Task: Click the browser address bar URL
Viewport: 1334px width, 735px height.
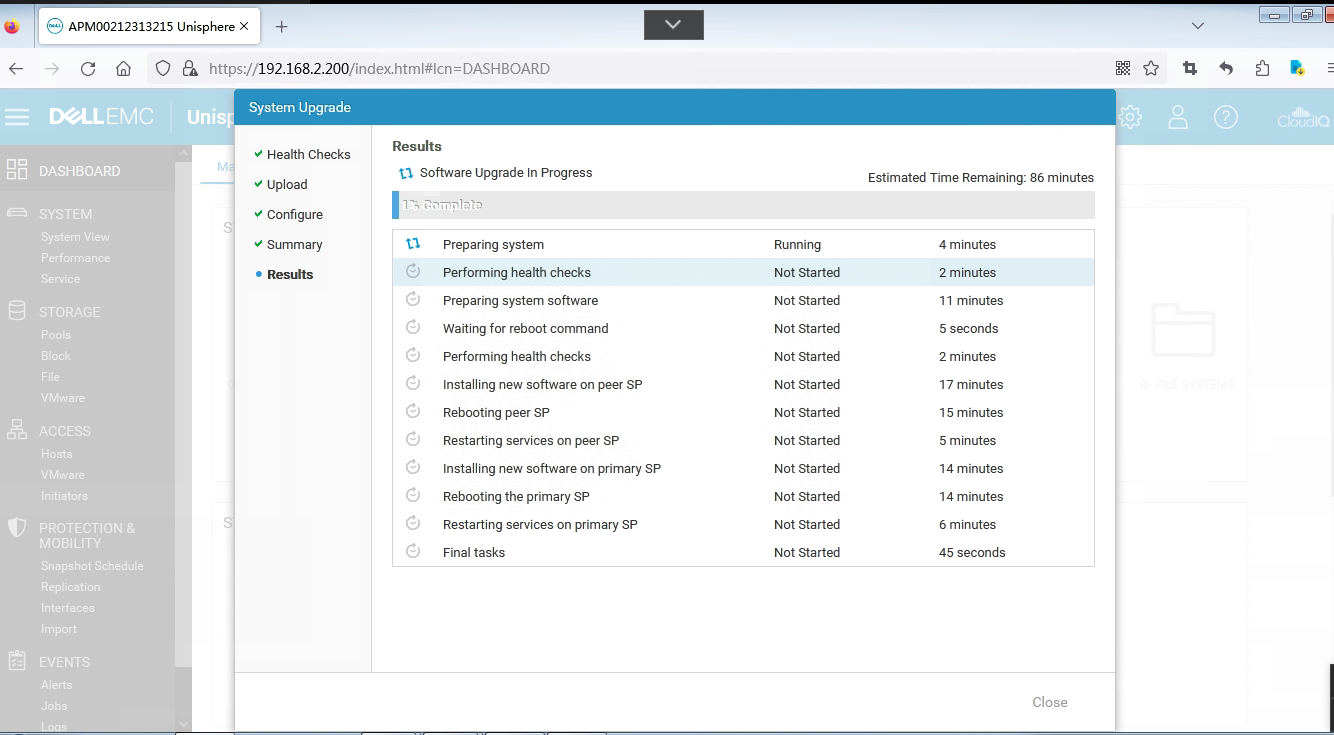Action: point(380,69)
